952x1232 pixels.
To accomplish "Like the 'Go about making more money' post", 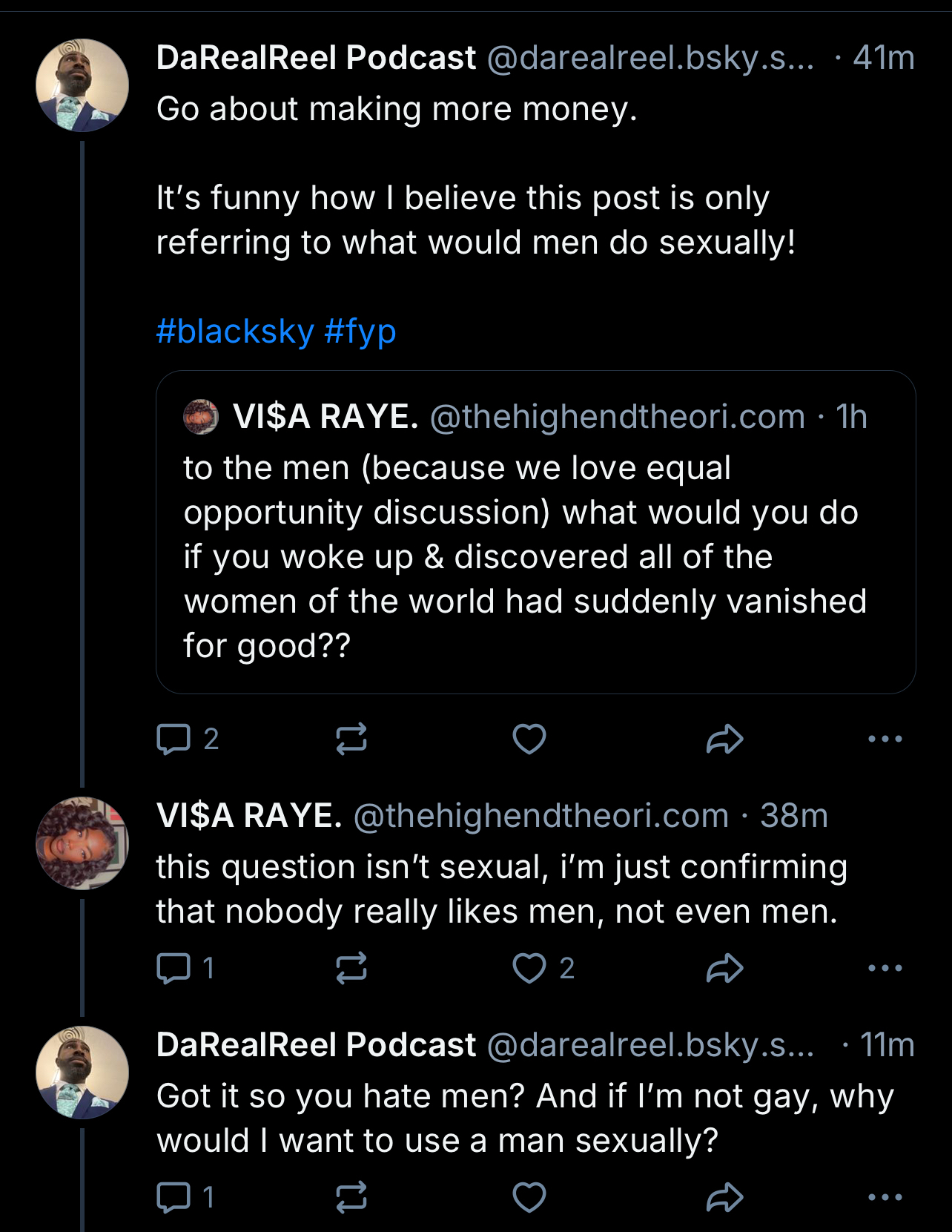I will [x=529, y=739].
